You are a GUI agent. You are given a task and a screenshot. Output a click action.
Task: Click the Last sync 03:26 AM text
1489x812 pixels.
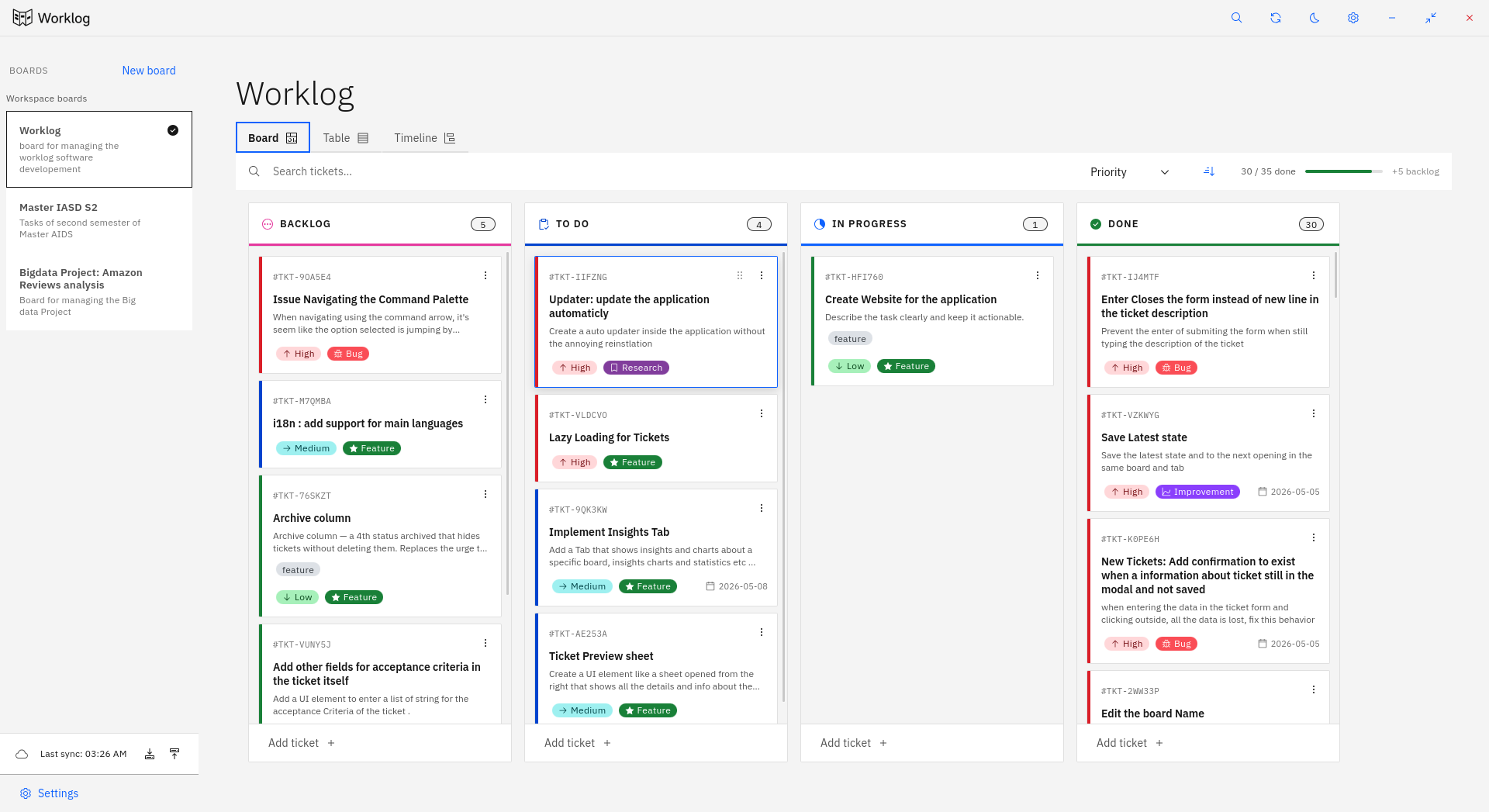83,754
